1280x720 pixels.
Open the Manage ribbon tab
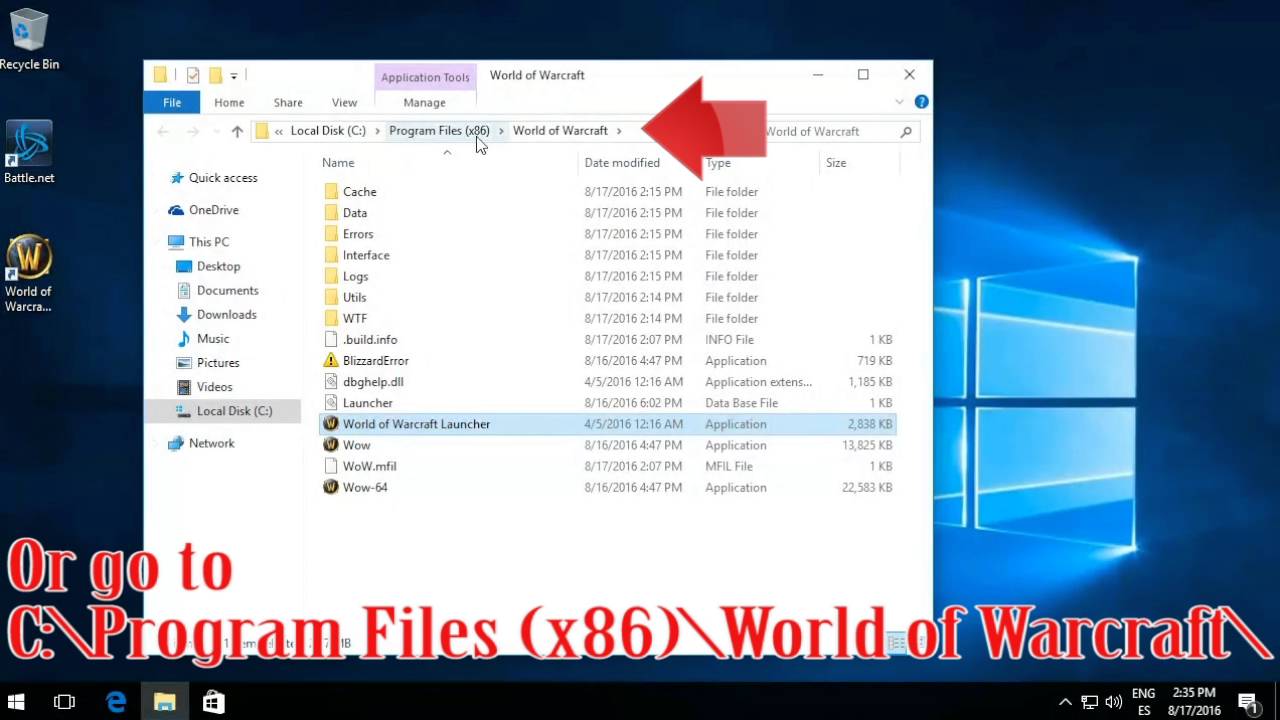(x=424, y=102)
